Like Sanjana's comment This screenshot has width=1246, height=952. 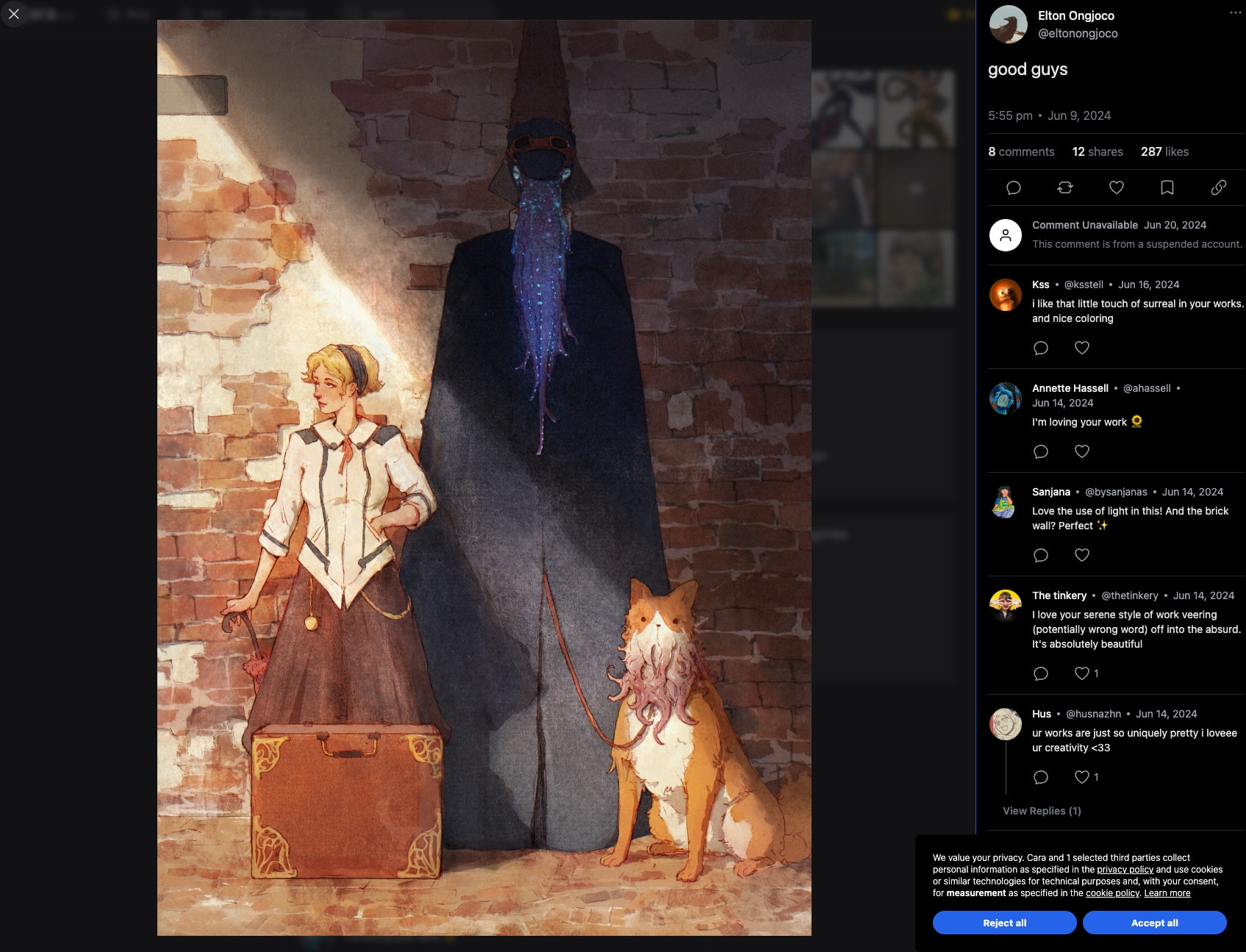coord(1082,555)
